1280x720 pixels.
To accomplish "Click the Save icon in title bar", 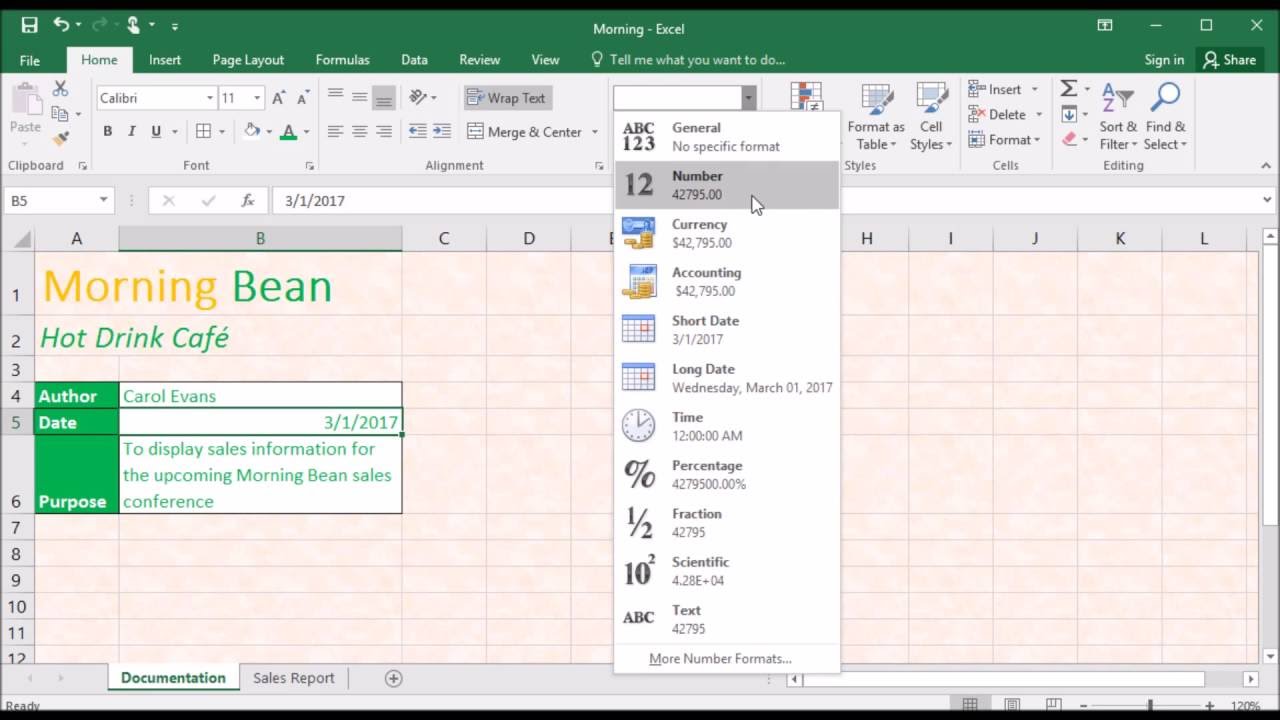I will click(x=29, y=25).
